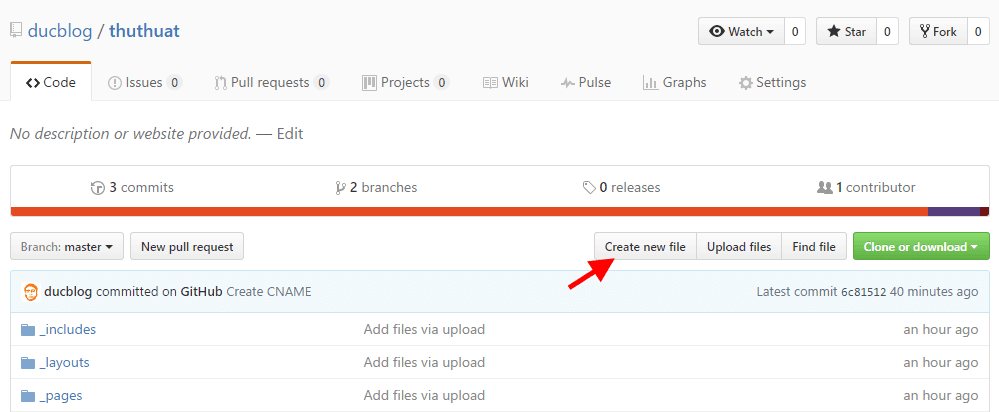This screenshot has width=999, height=412.
Task: Click the ducblog user avatar icon
Action: click(31, 292)
